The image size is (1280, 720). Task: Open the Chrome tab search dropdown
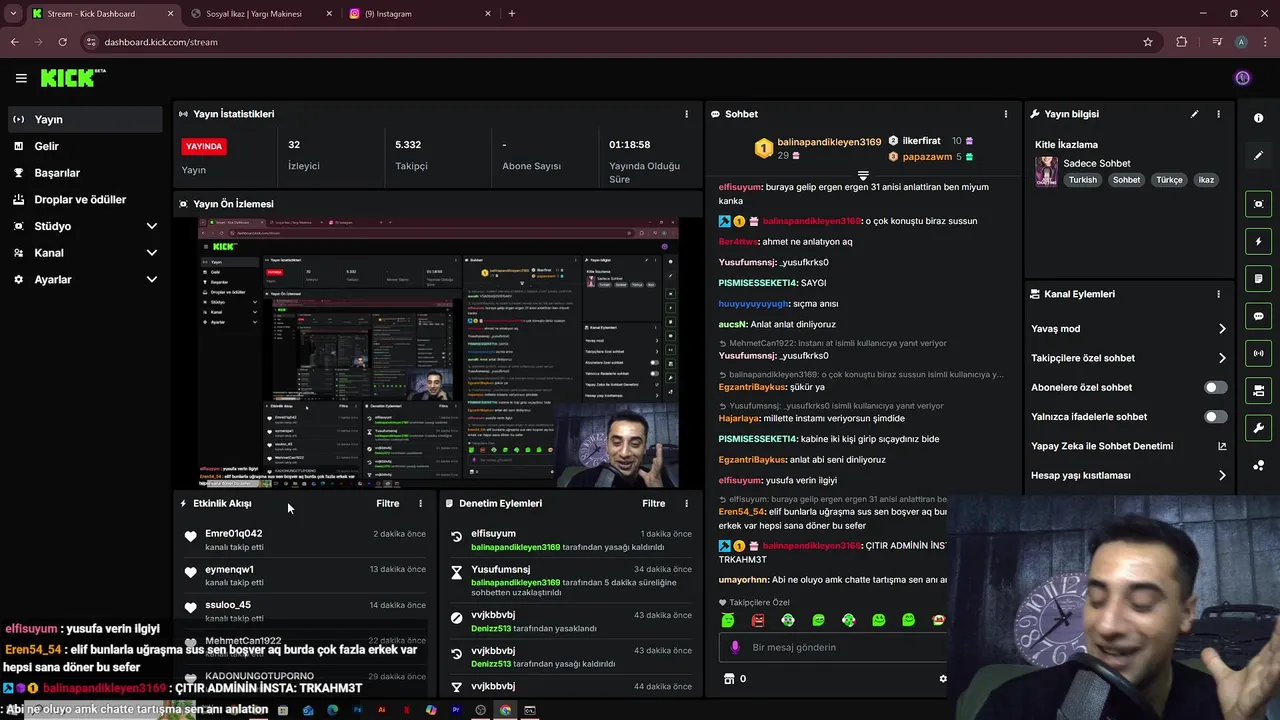pos(13,14)
